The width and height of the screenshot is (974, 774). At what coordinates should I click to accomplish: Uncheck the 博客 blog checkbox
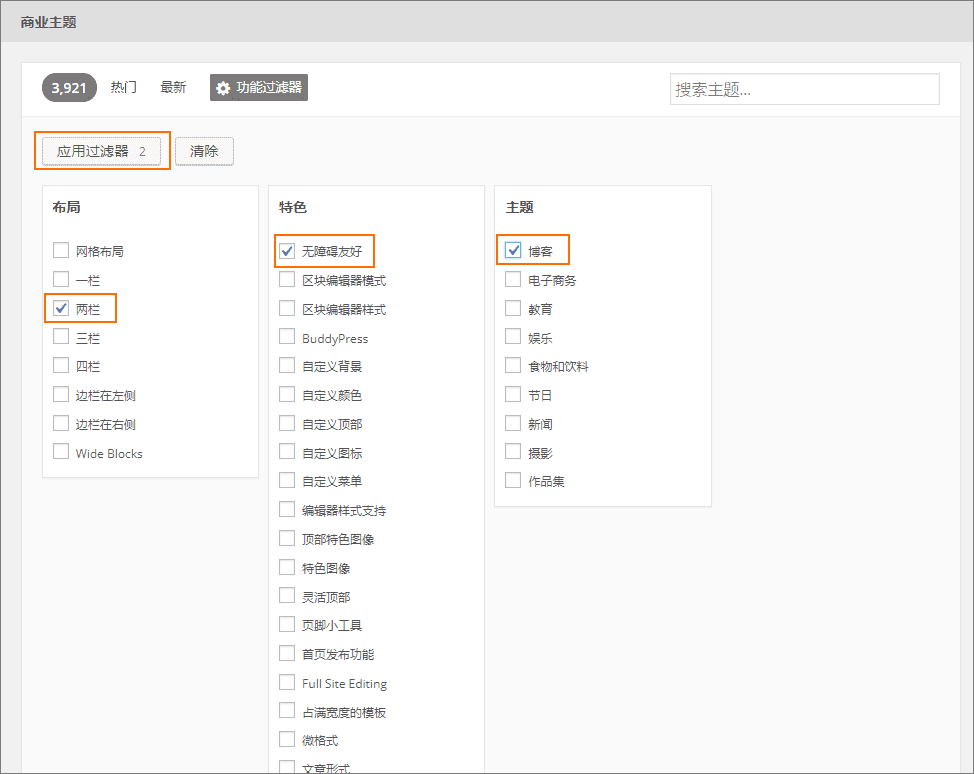tap(513, 250)
